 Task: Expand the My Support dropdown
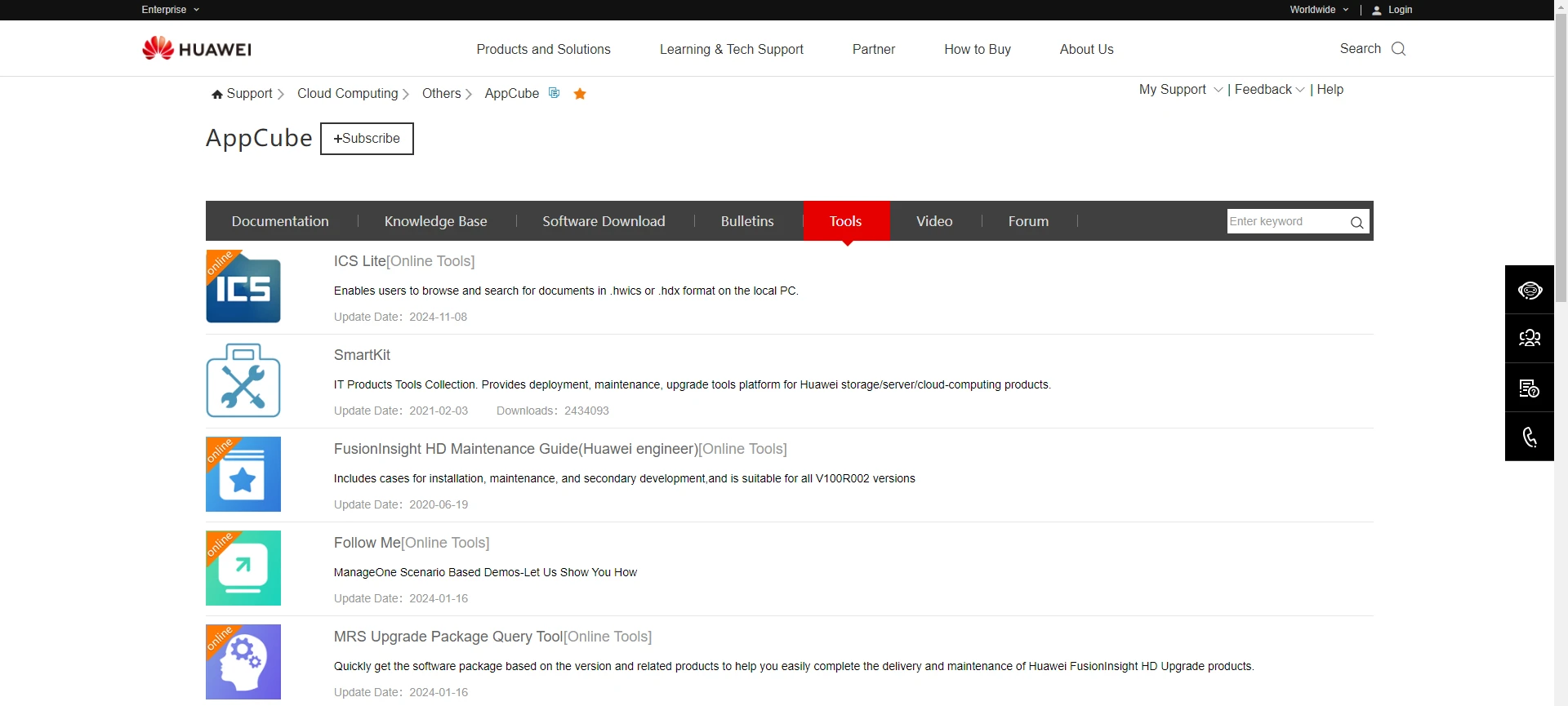point(1181,90)
